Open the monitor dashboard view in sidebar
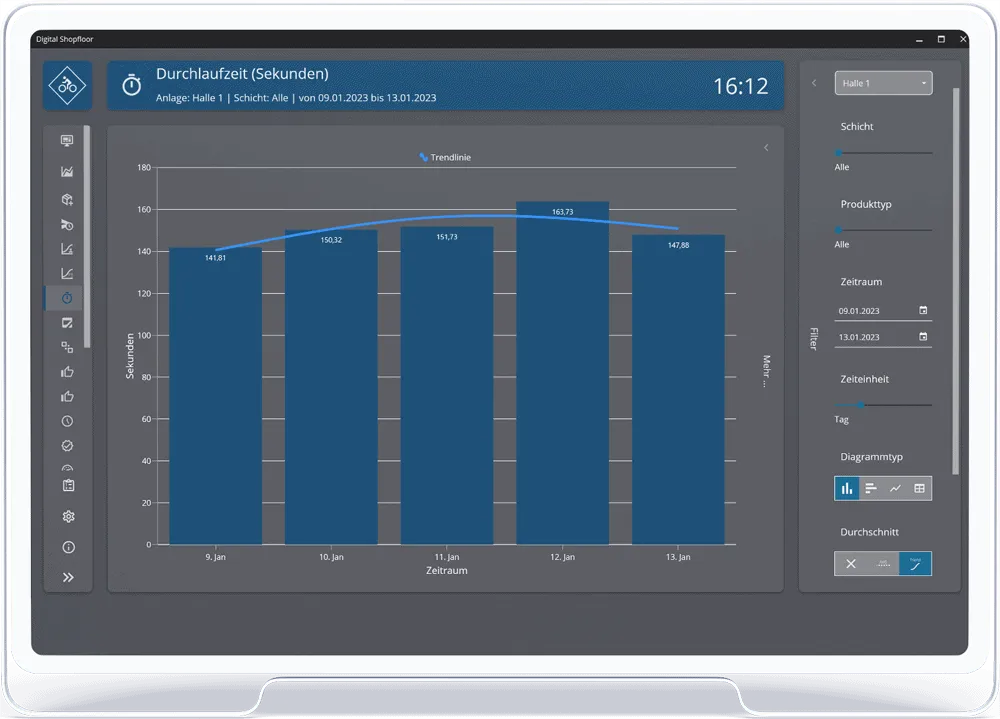 pyautogui.click(x=67, y=140)
